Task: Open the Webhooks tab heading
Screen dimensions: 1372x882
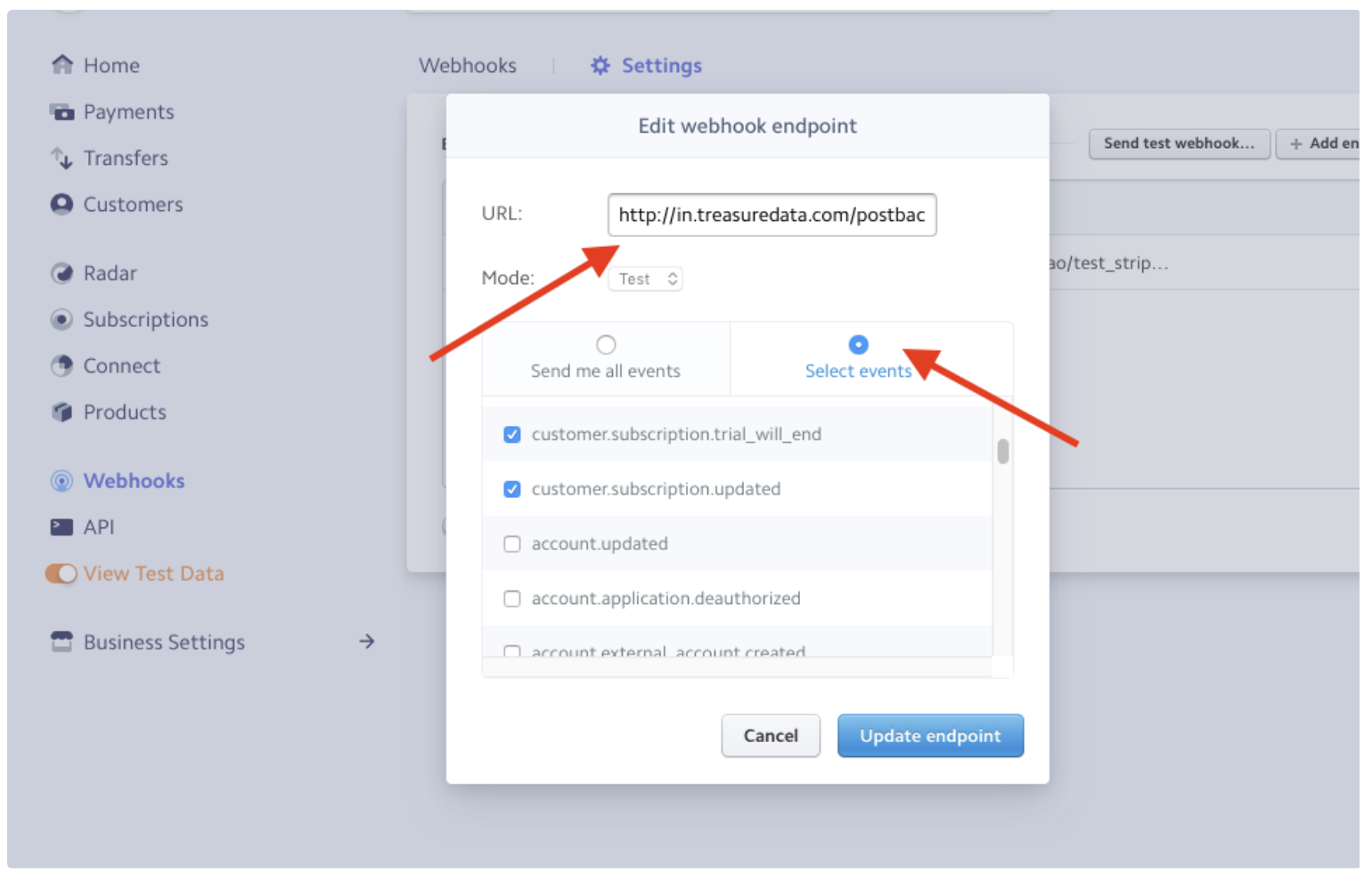Action: pyautogui.click(x=468, y=66)
